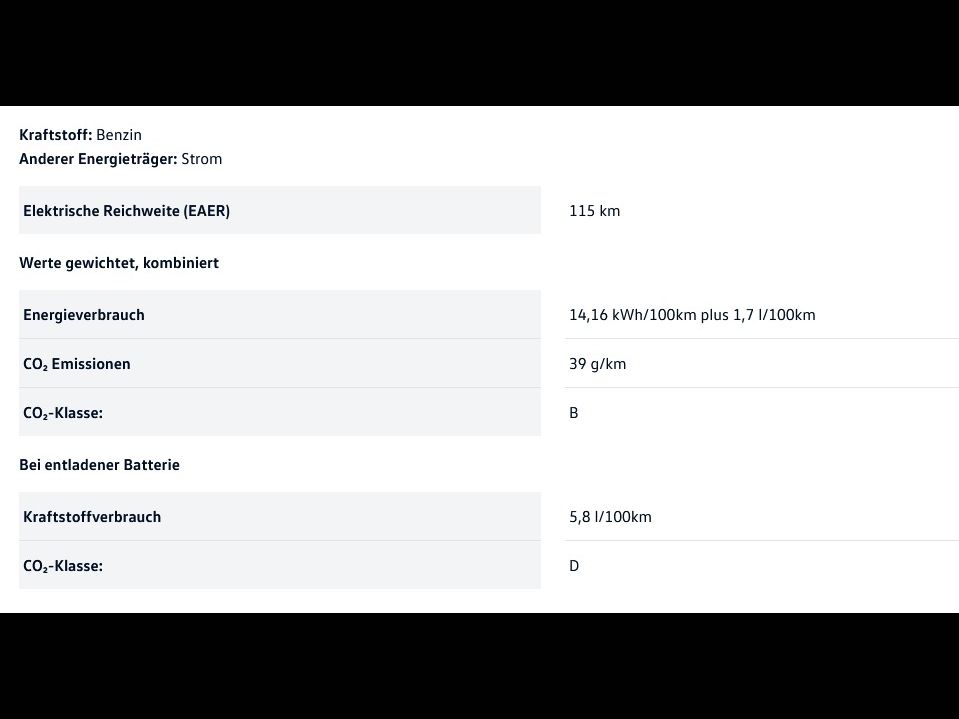Screen dimensions: 959x719
Task: Click the Anderer Energieträger label
Action: (x=98, y=159)
